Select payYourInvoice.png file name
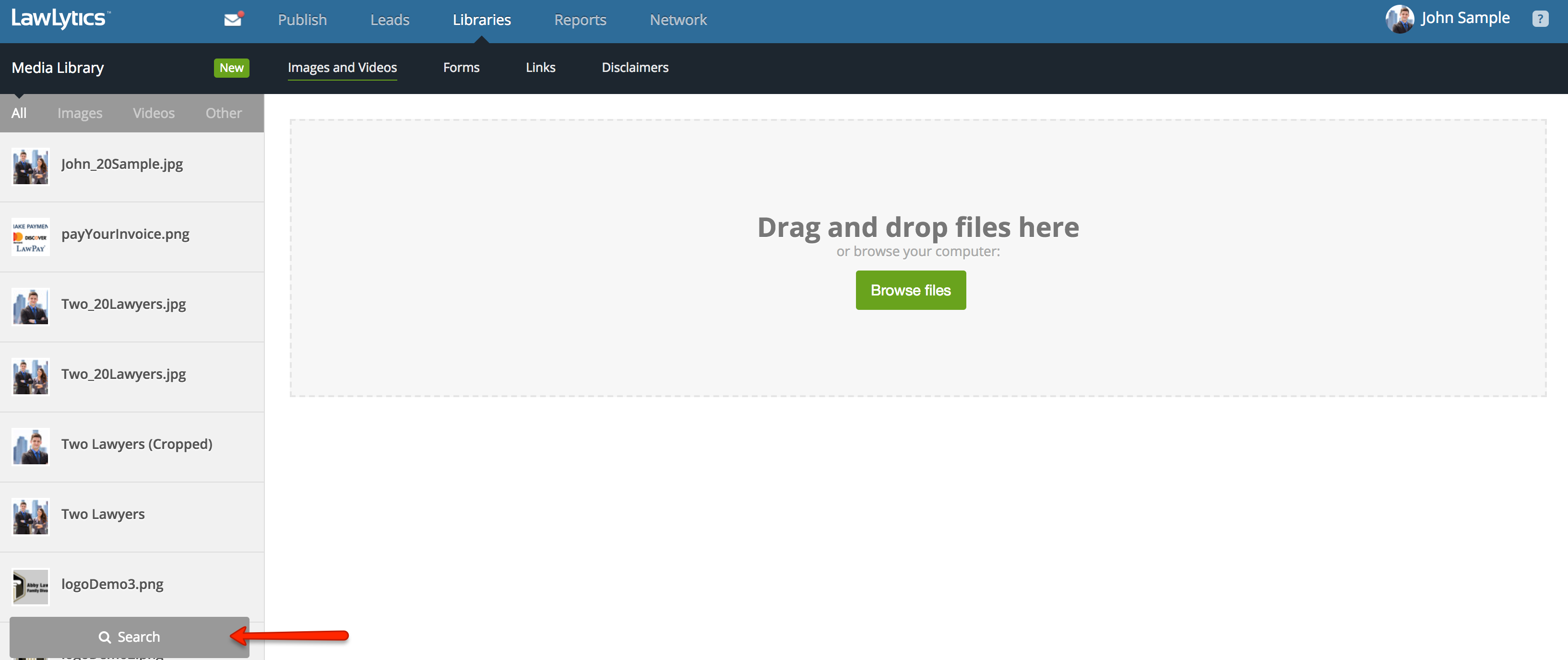Image resolution: width=1568 pixels, height=660 pixels. 125,234
